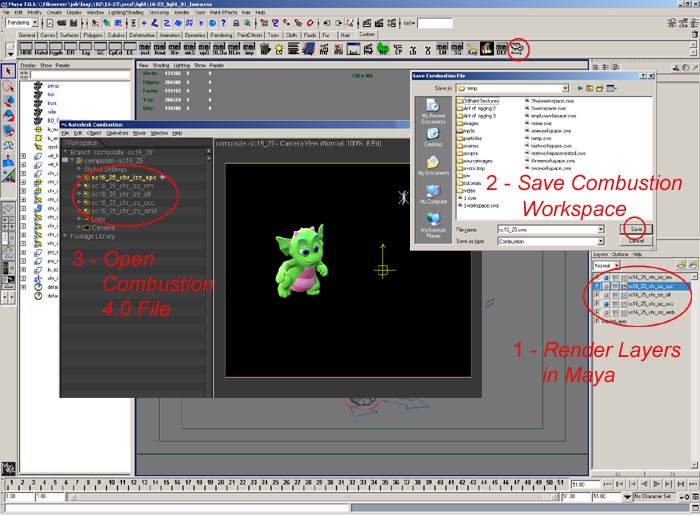Select the Lasso tool in Maya toolbox
700x515 pixels.
pos(8,86)
